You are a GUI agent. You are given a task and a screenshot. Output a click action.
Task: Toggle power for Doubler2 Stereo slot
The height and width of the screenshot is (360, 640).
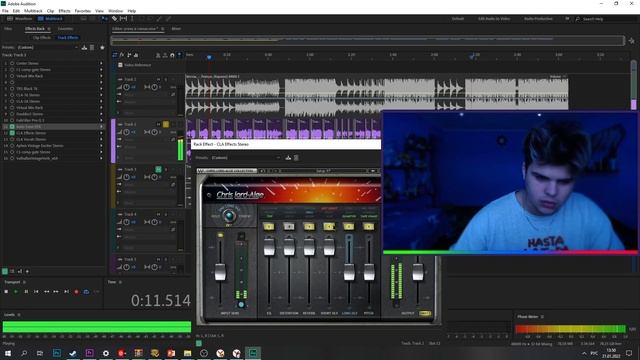[12, 114]
